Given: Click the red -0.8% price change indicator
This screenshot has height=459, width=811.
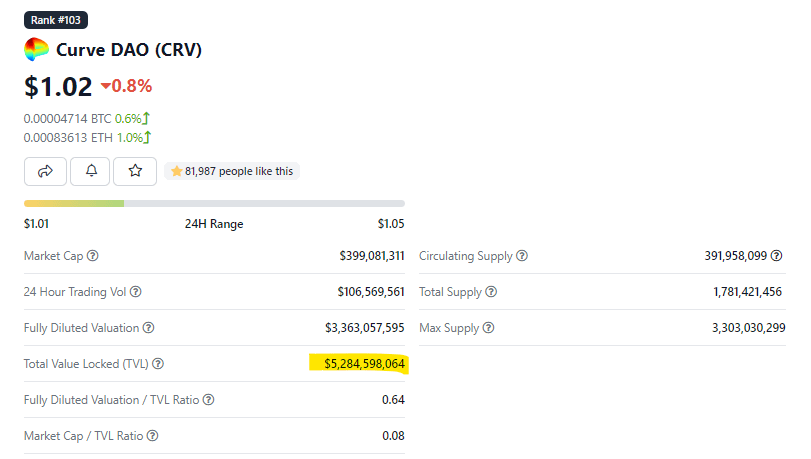Looking at the screenshot, I should pos(126,86).
